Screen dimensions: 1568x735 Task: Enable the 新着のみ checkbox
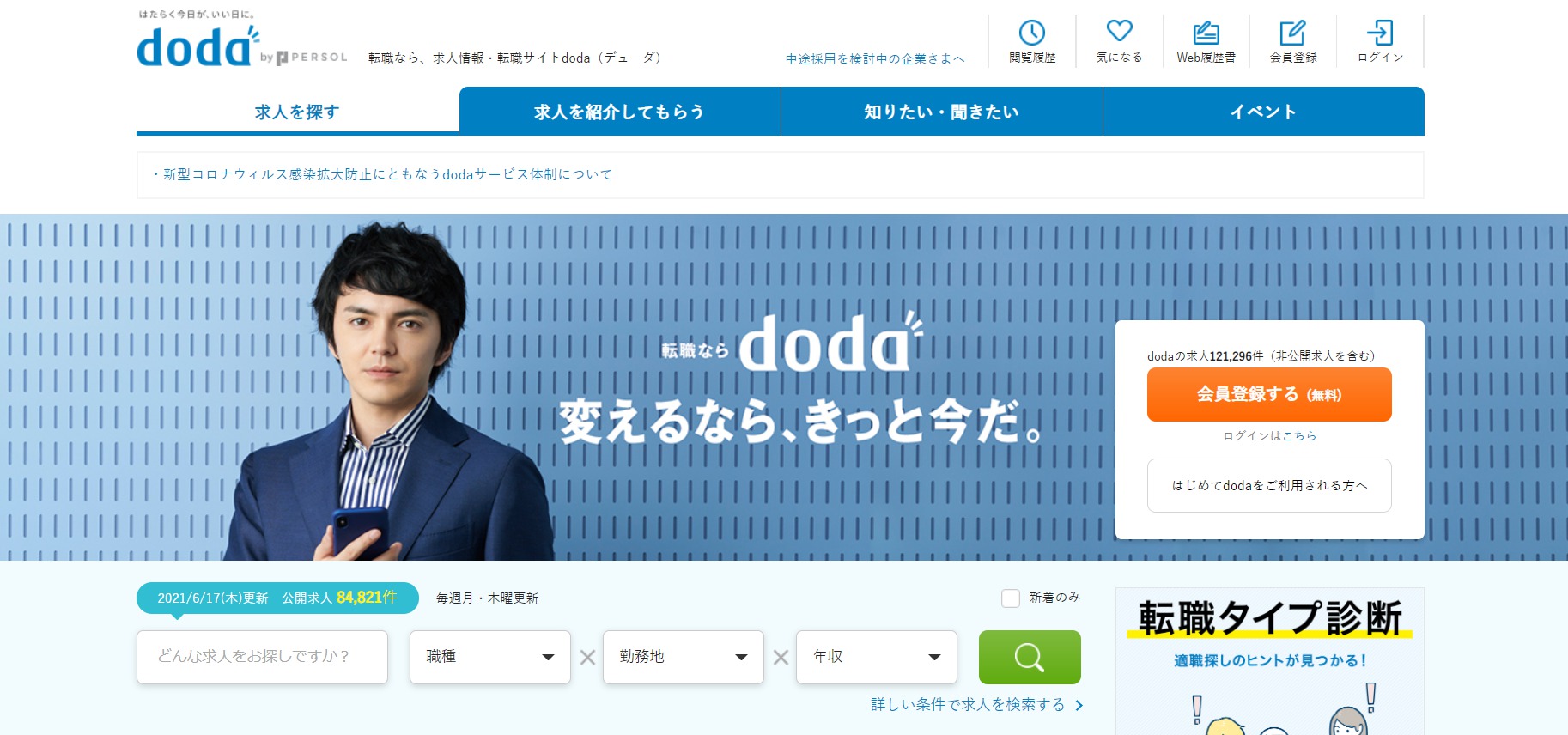pos(1011,598)
